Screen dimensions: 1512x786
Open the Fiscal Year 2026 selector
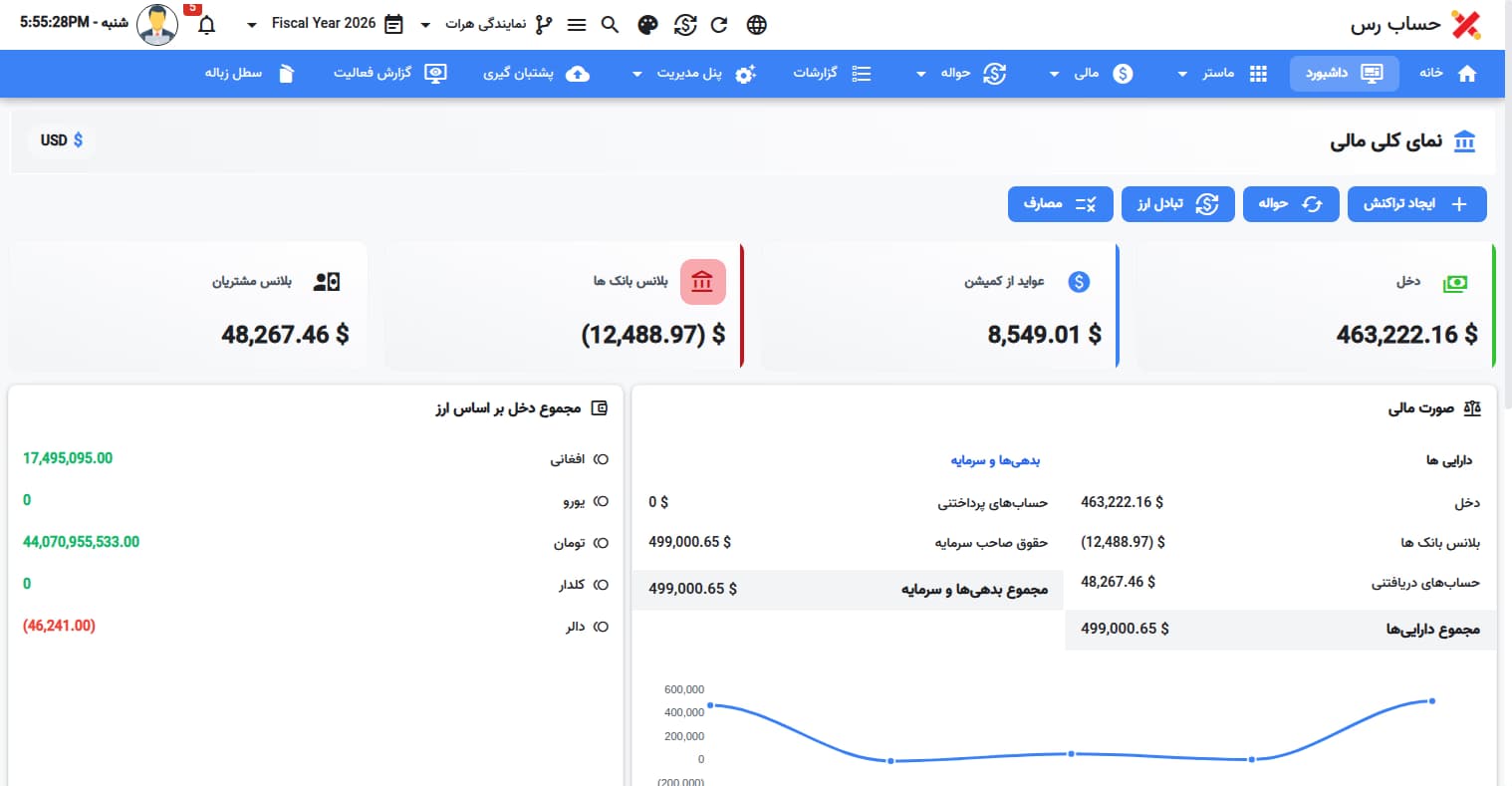click(x=324, y=24)
